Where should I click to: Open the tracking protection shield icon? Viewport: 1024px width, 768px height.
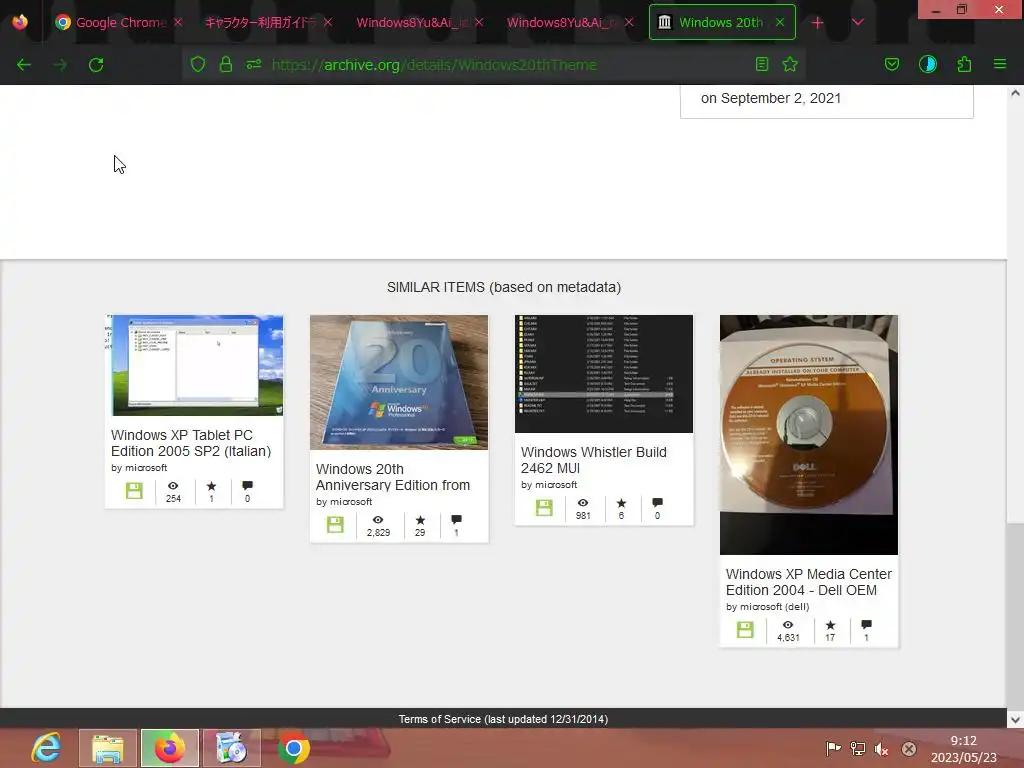(x=198, y=64)
